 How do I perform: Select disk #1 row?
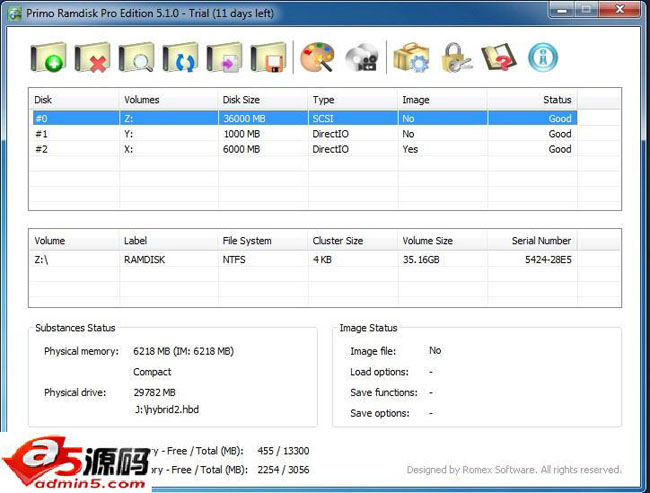[x=305, y=134]
